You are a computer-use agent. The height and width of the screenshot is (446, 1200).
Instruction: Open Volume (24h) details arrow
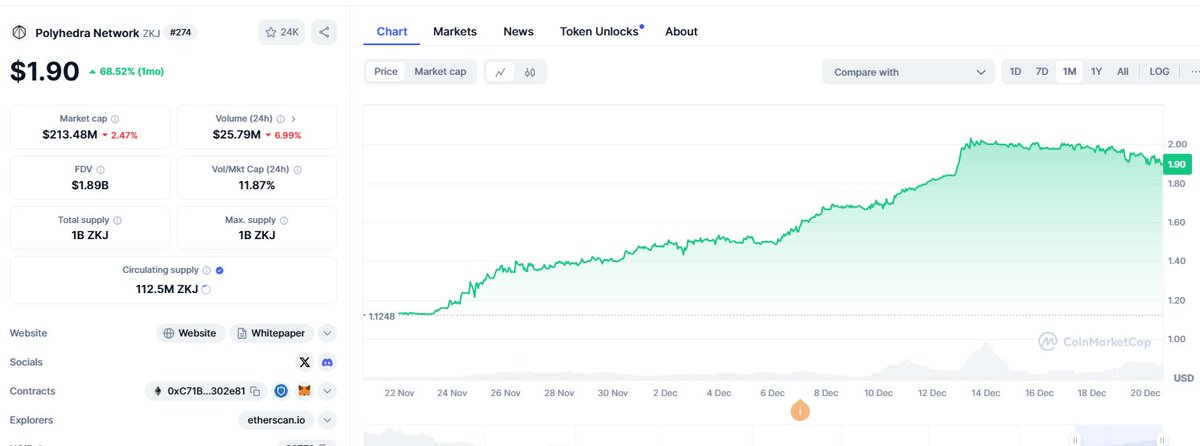(x=294, y=118)
